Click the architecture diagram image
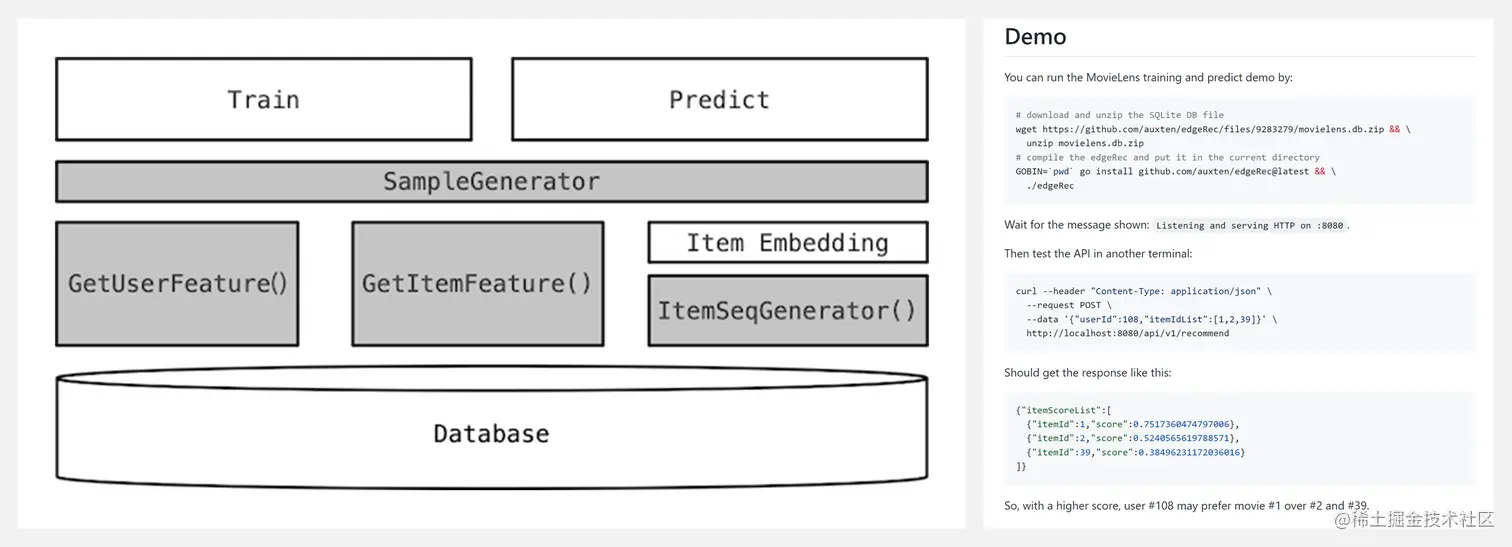Viewport: 1512px width, 547px height. tap(491, 273)
